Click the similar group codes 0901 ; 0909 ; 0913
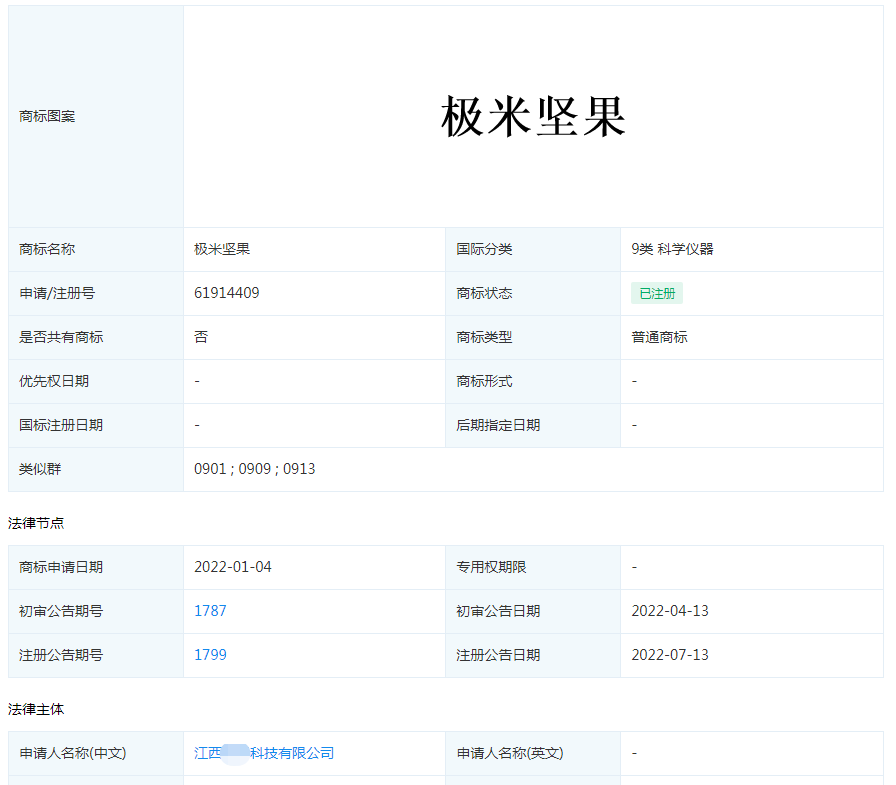 pos(255,469)
